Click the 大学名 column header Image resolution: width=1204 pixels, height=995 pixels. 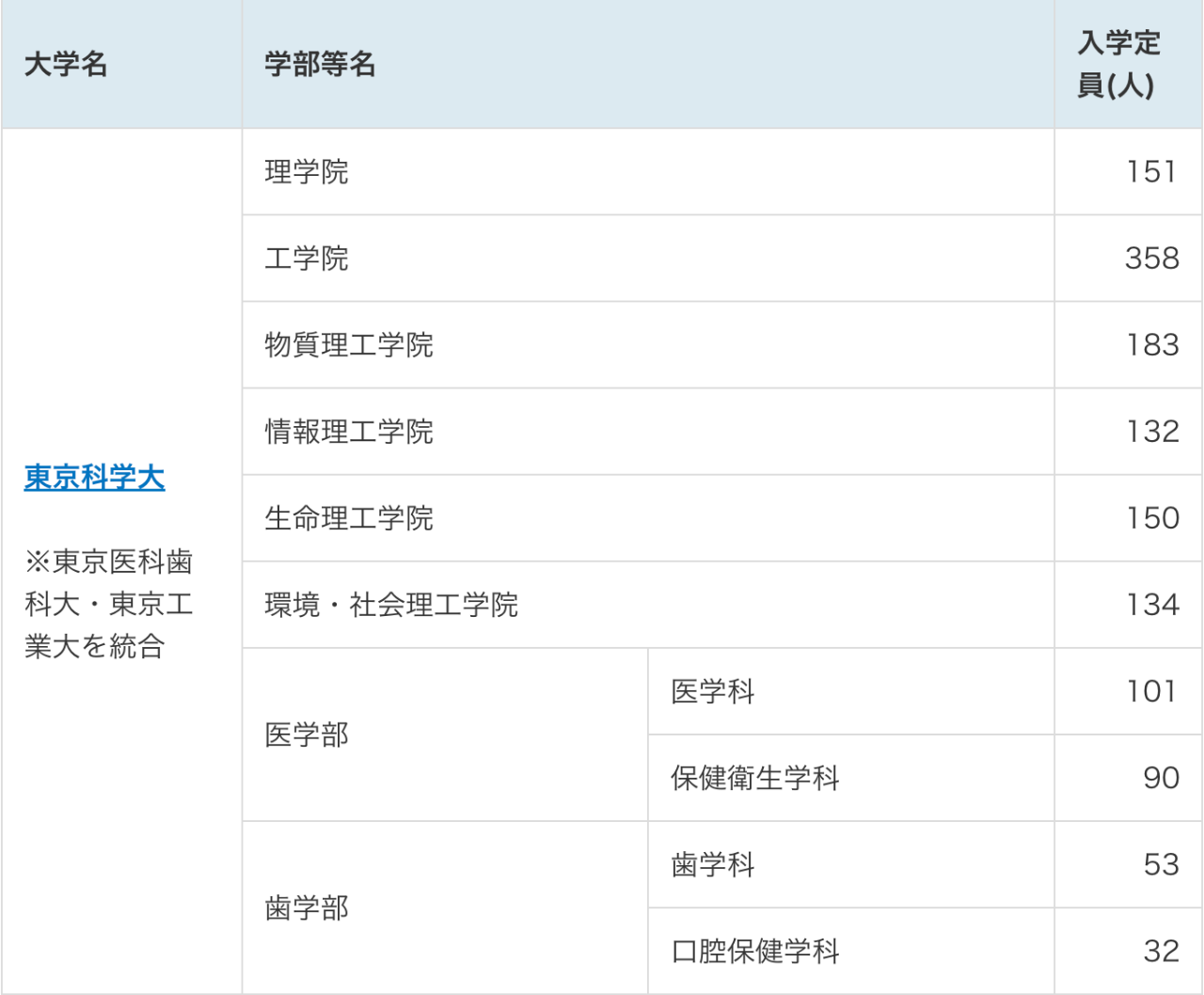point(66,65)
